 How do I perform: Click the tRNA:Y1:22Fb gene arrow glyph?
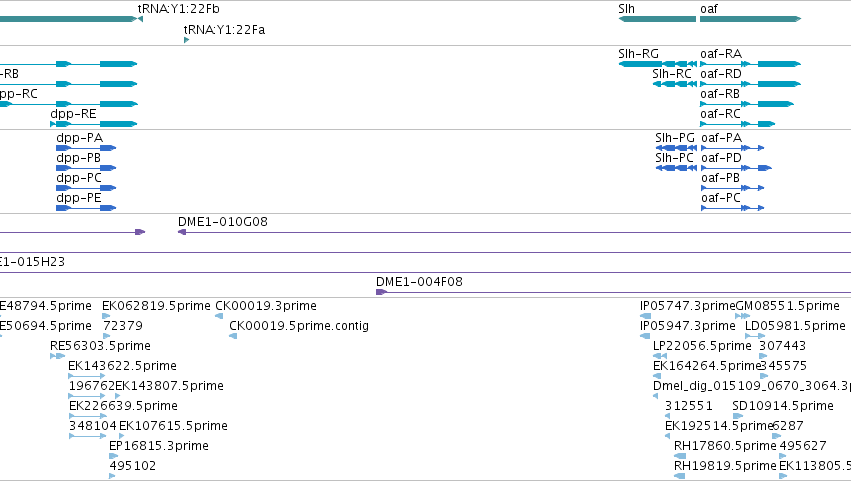coord(140,19)
